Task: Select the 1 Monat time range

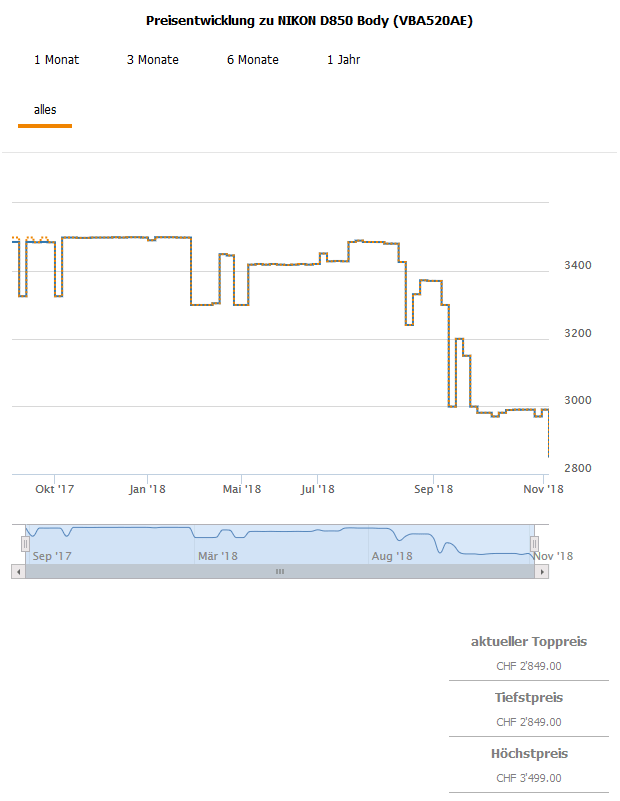Action: [56, 60]
